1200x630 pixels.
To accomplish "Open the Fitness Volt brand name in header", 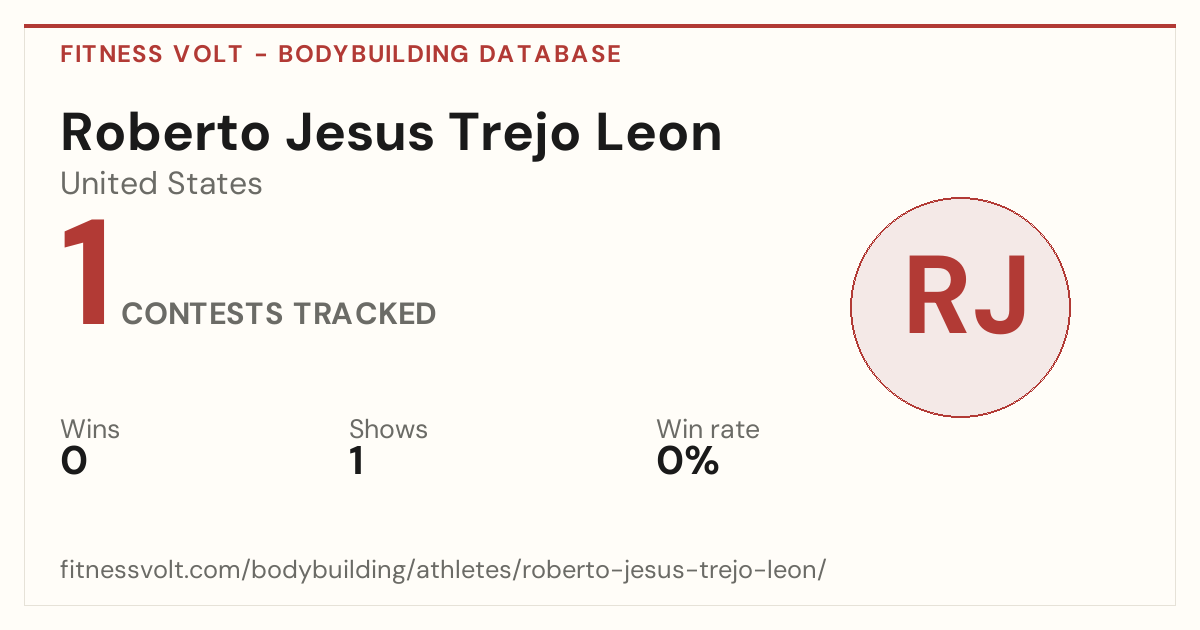I will click(152, 54).
